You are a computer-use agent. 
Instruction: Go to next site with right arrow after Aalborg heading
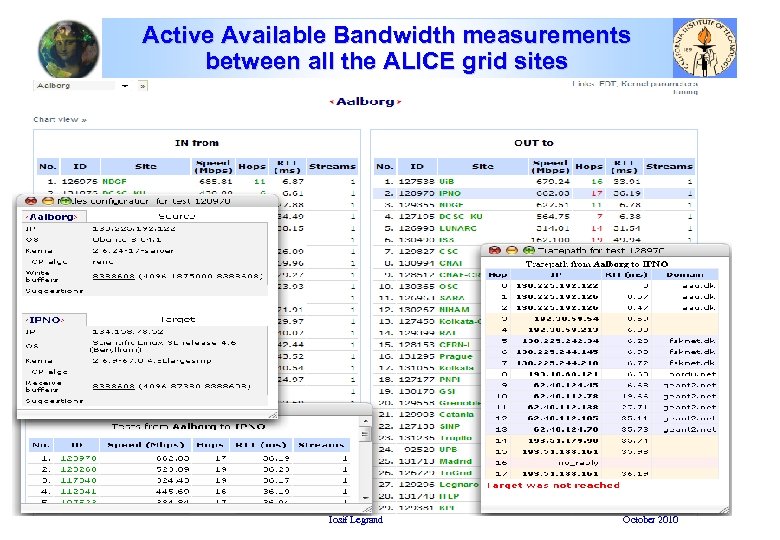pos(399,102)
